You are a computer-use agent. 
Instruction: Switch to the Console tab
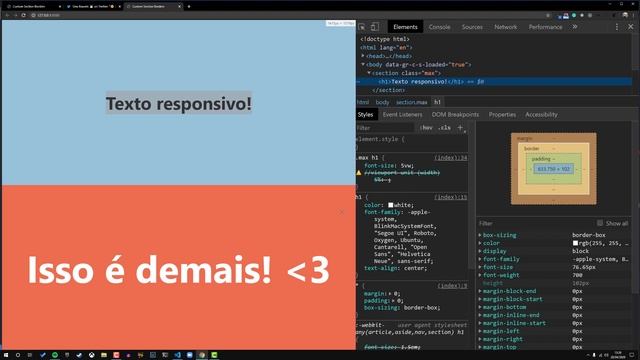coord(440,27)
